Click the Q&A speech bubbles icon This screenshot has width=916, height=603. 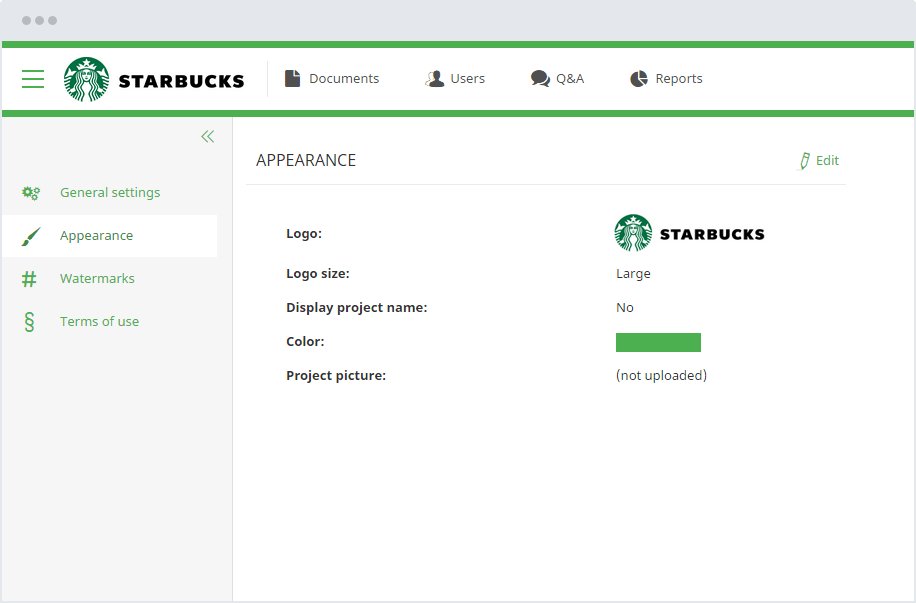[540, 79]
